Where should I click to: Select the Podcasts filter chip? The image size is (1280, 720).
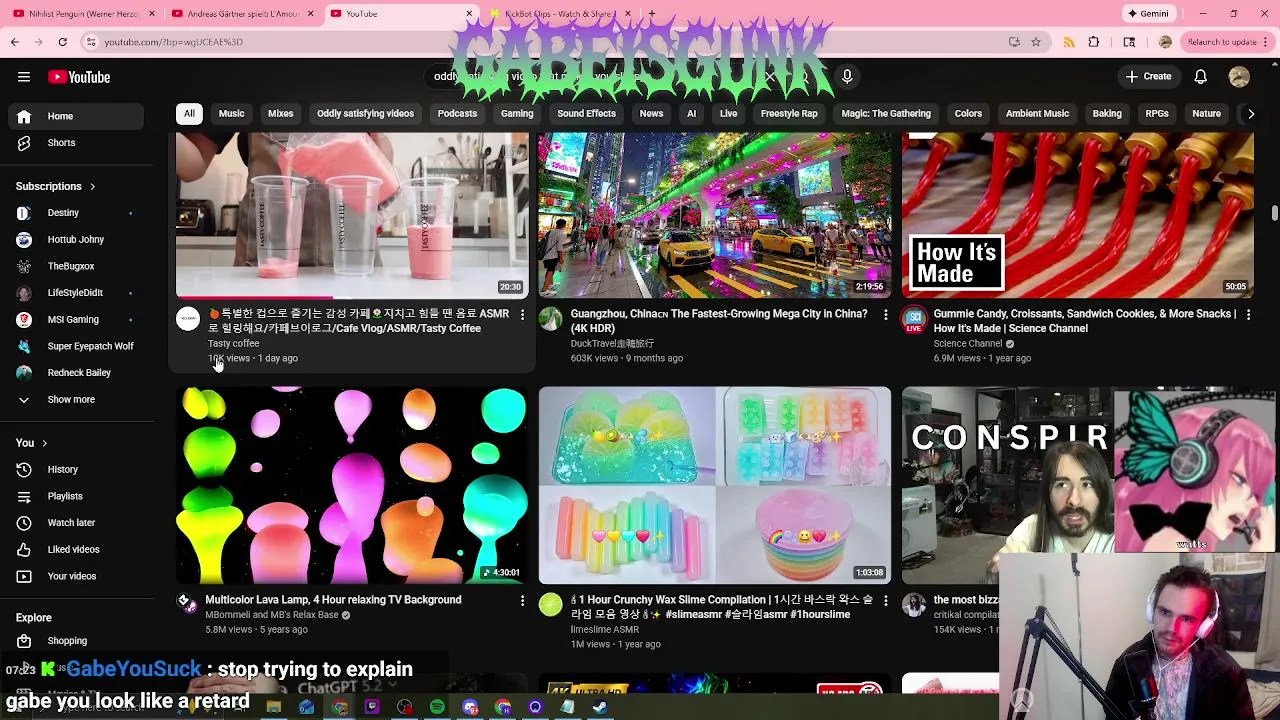coord(457,114)
